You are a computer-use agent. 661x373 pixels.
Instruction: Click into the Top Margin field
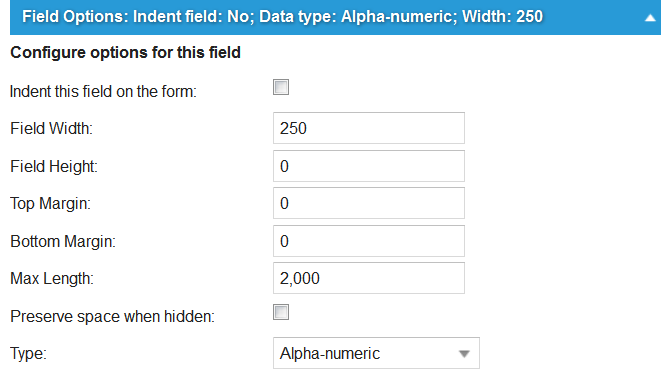tap(369, 203)
